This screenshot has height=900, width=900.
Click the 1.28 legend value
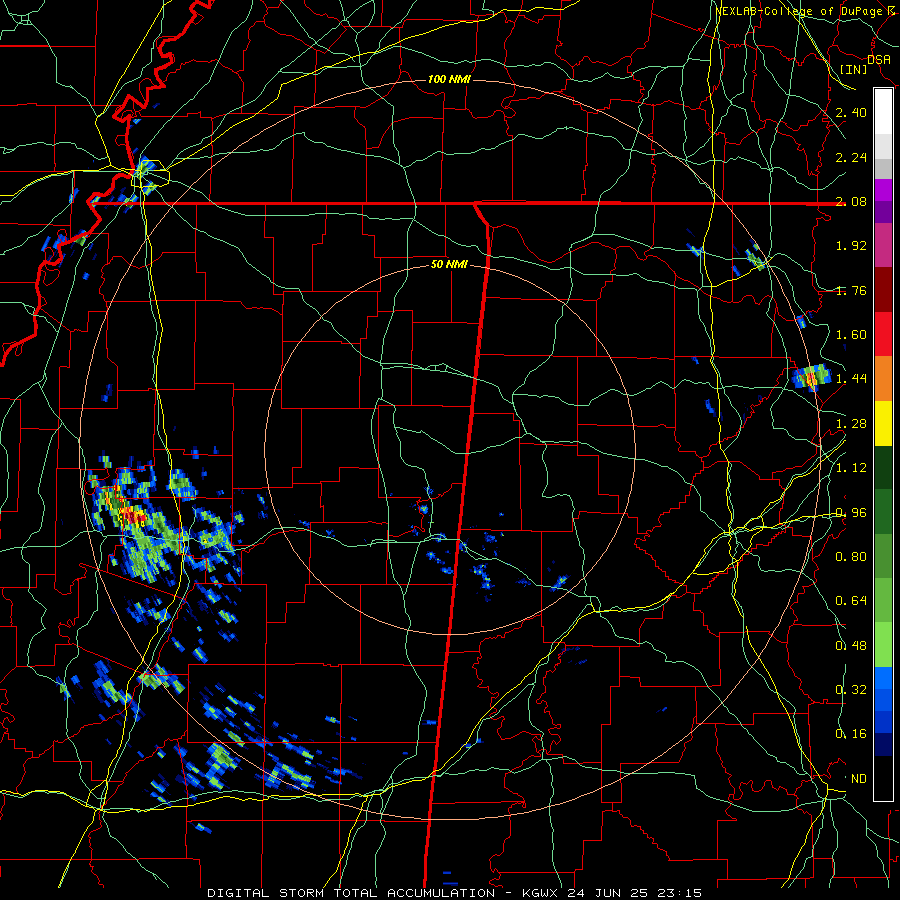[x=851, y=424]
